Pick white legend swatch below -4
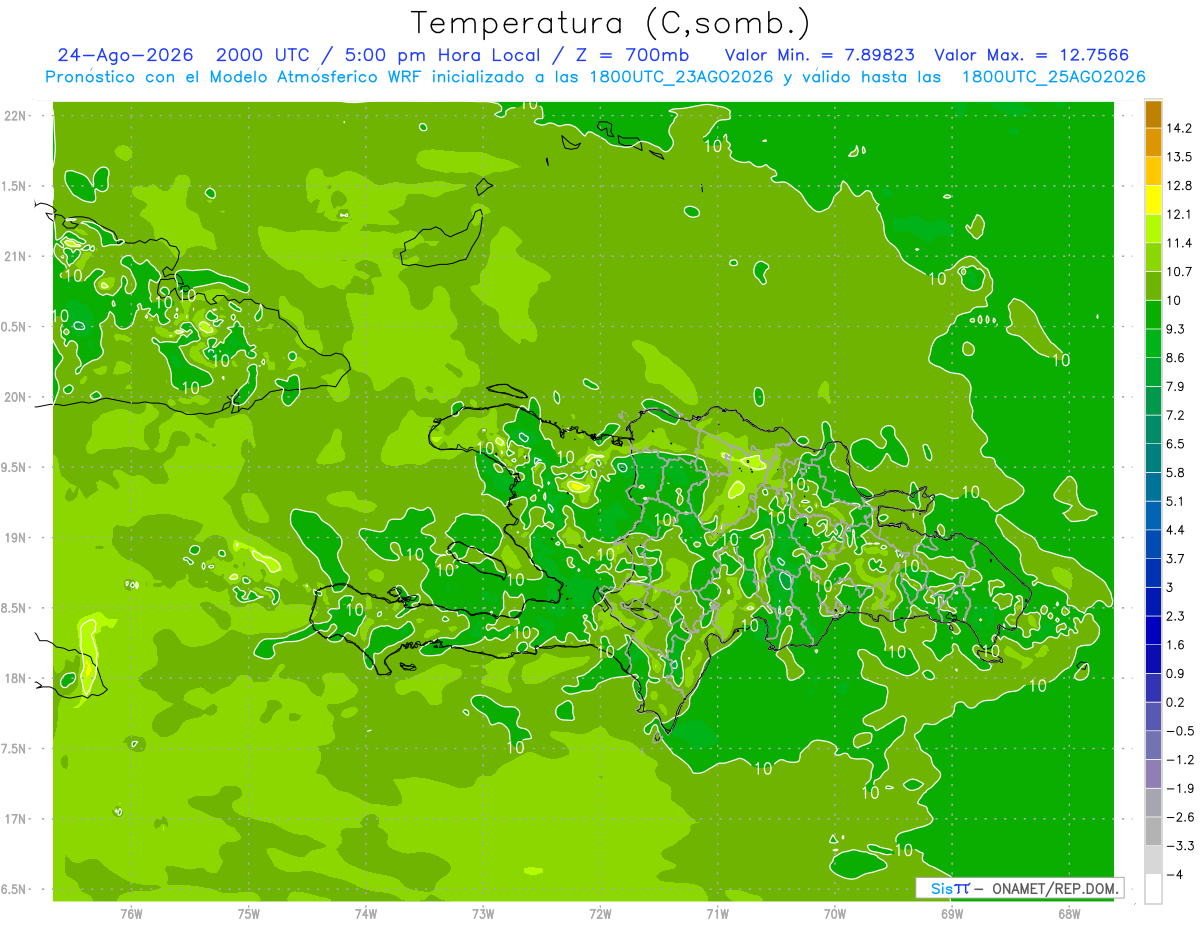This screenshot has width=1200, height=927. click(x=1153, y=889)
